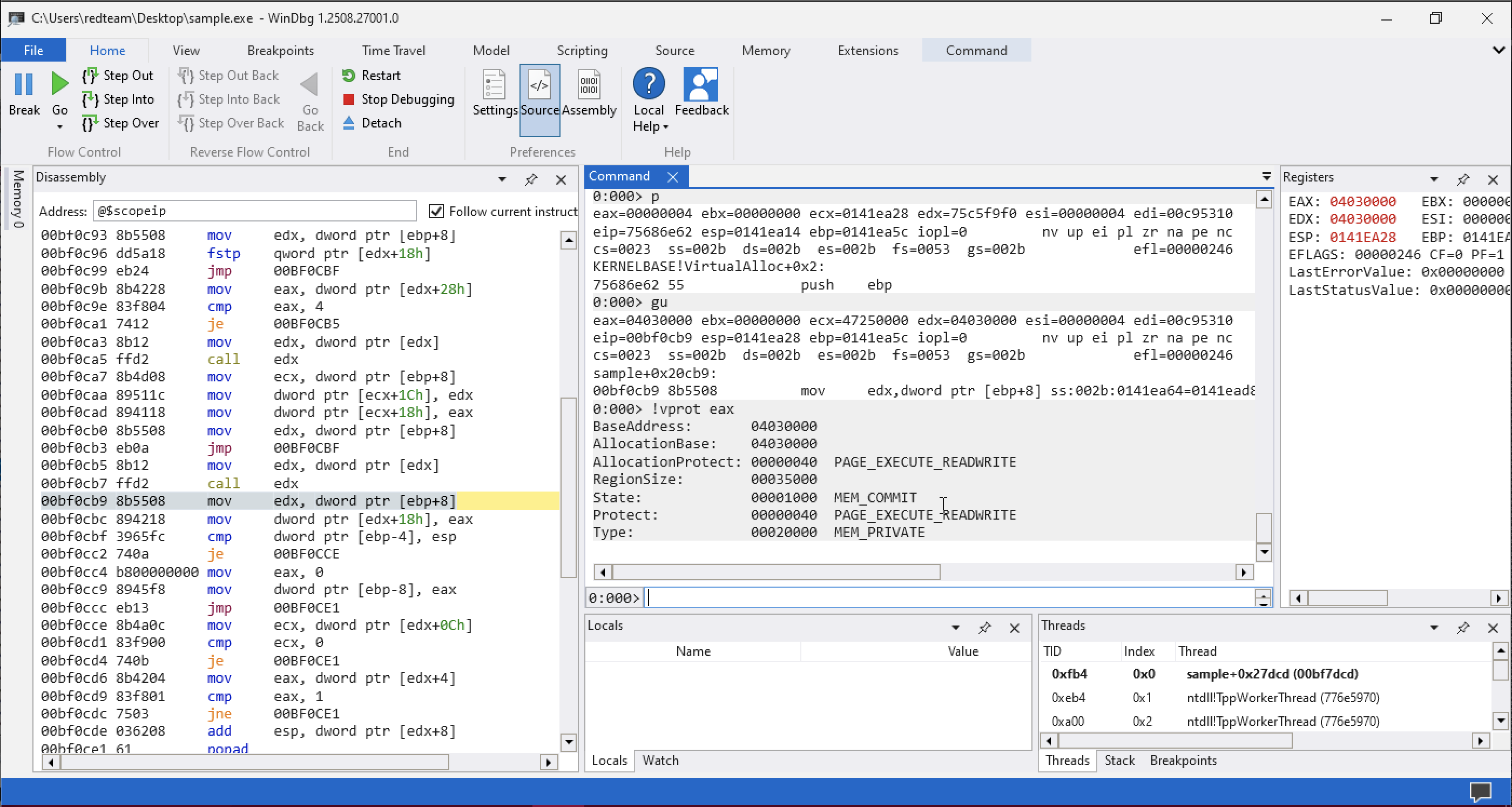1512x807 pixels.
Task: Click Step Over in Flow Control
Action: (121, 123)
